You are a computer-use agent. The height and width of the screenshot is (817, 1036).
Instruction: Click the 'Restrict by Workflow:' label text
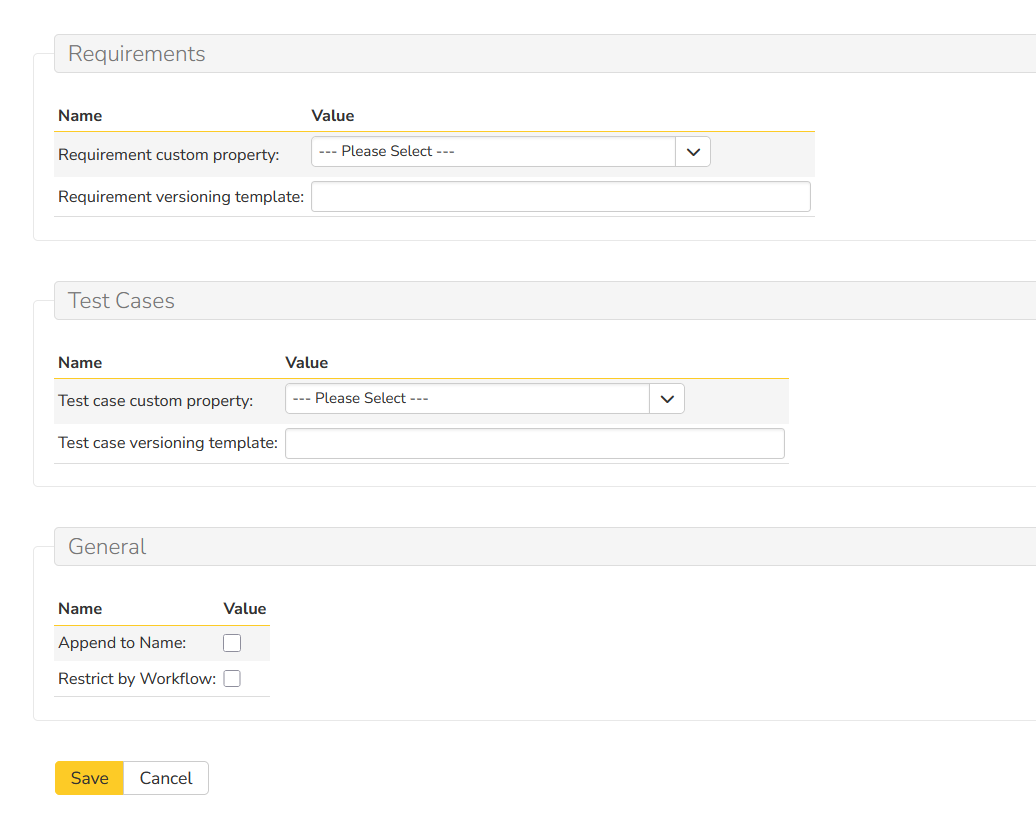137,679
